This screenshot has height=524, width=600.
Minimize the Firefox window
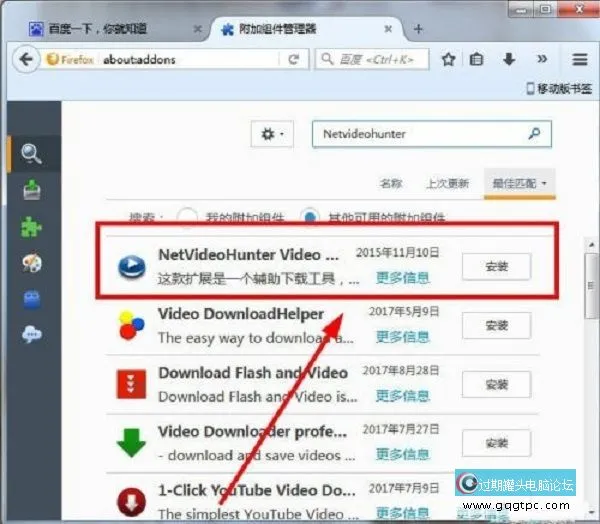[521, 9]
